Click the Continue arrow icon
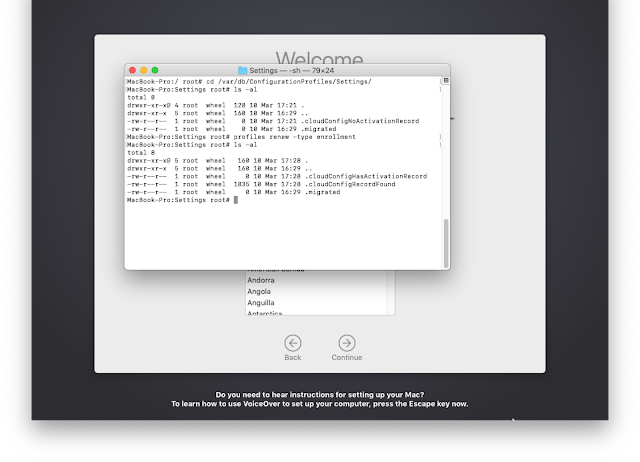640x462 pixels. pyautogui.click(x=347, y=343)
